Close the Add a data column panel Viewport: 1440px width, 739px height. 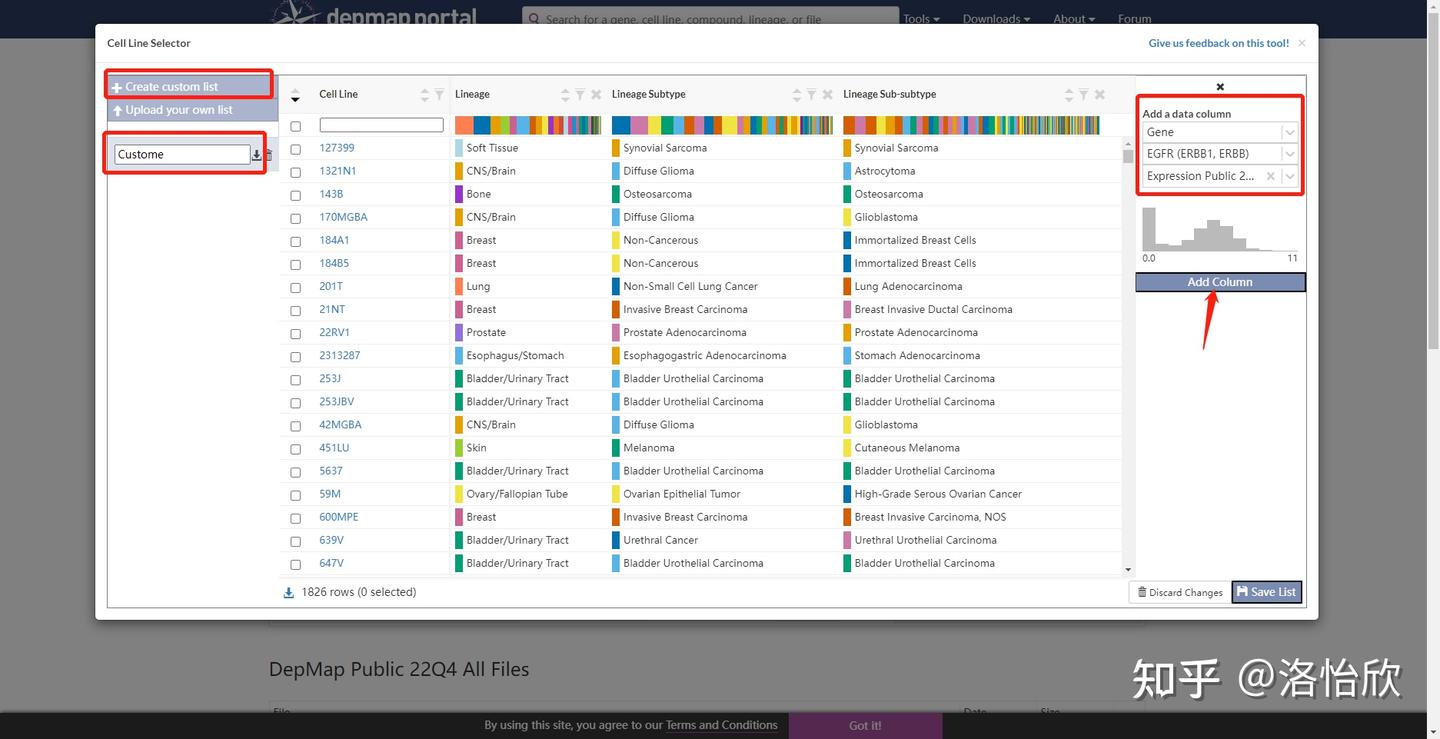pyautogui.click(x=1220, y=87)
